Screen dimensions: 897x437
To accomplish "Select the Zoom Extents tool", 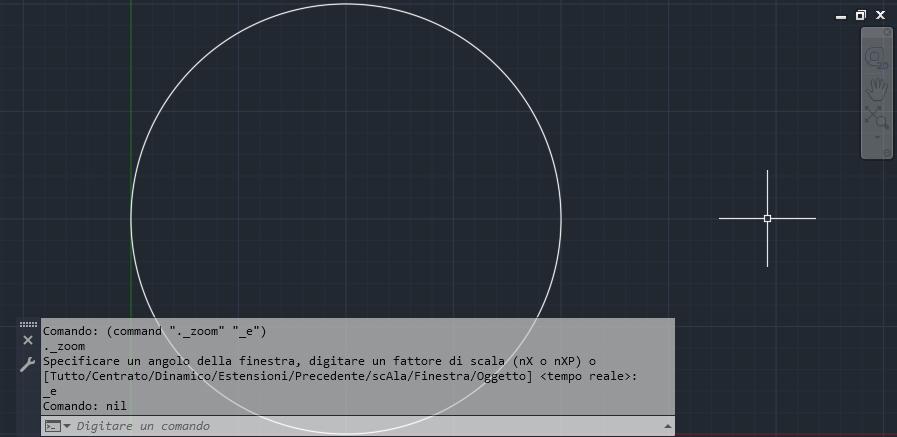I will [876, 117].
